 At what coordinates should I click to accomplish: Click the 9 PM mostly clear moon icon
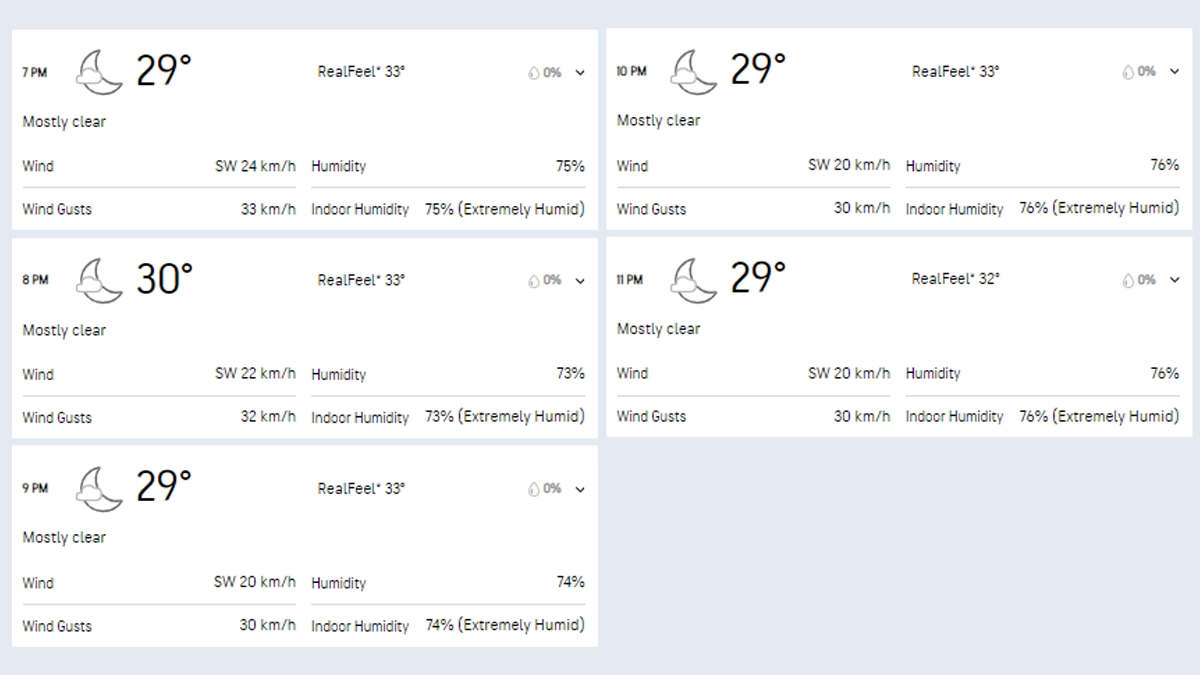pos(99,489)
